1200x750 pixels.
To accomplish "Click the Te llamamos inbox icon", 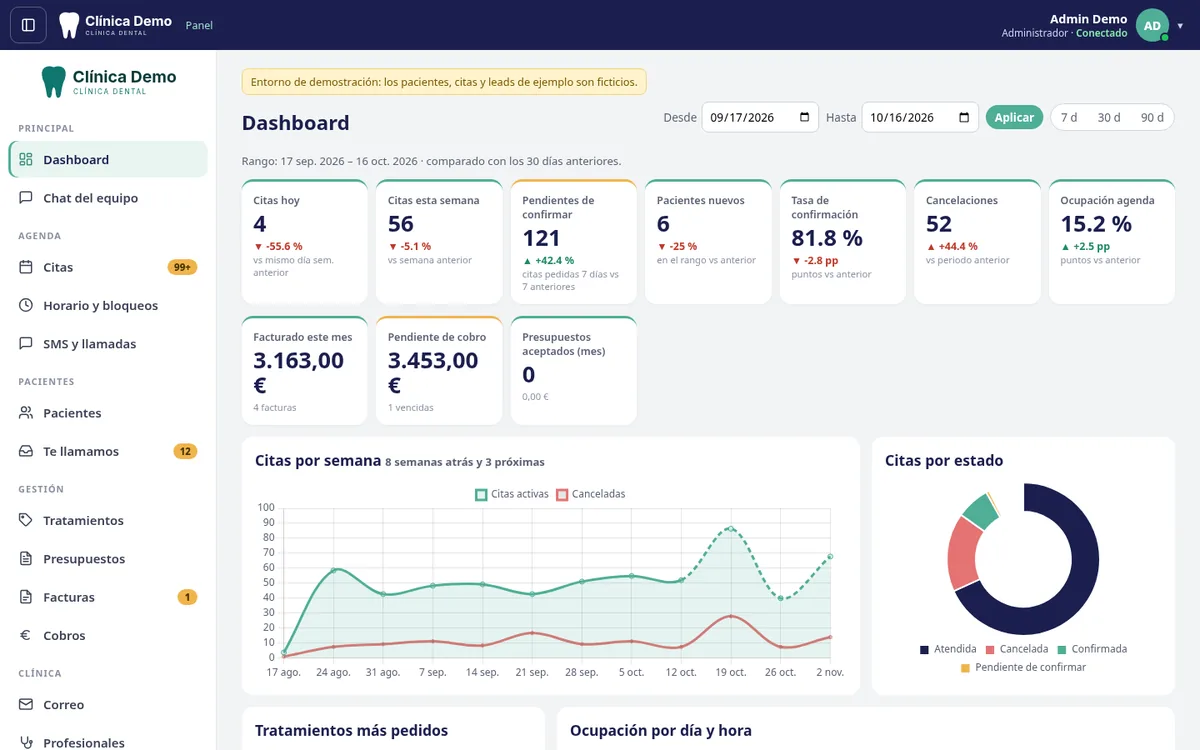I will [x=26, y=451].
